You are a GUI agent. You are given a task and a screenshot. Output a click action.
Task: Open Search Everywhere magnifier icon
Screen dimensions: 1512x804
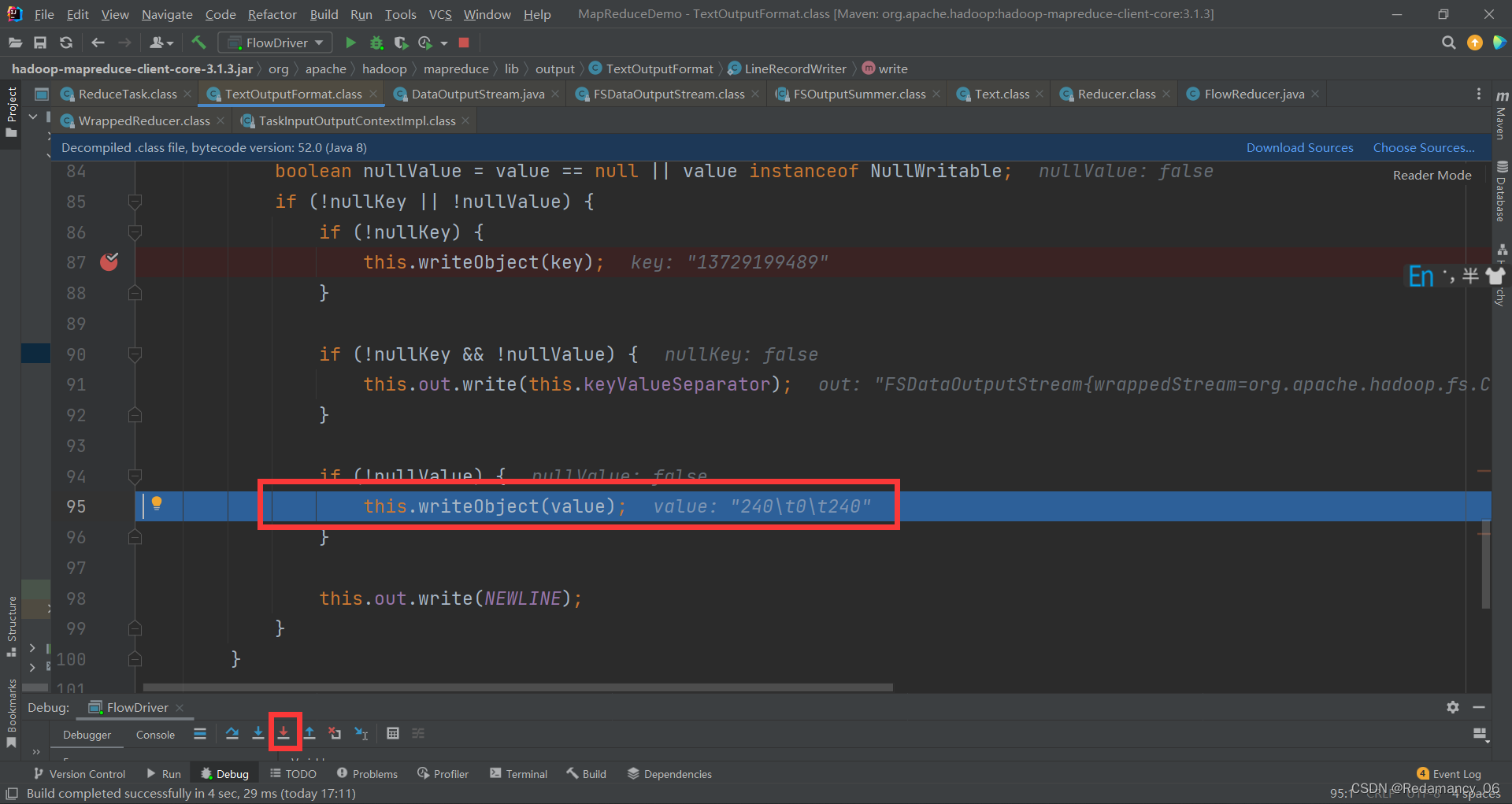[1448, 43]
